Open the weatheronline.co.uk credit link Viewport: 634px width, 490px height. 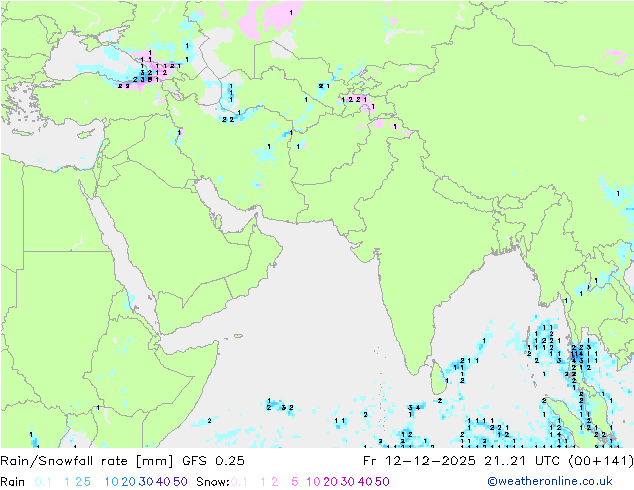tap(550, 482)
